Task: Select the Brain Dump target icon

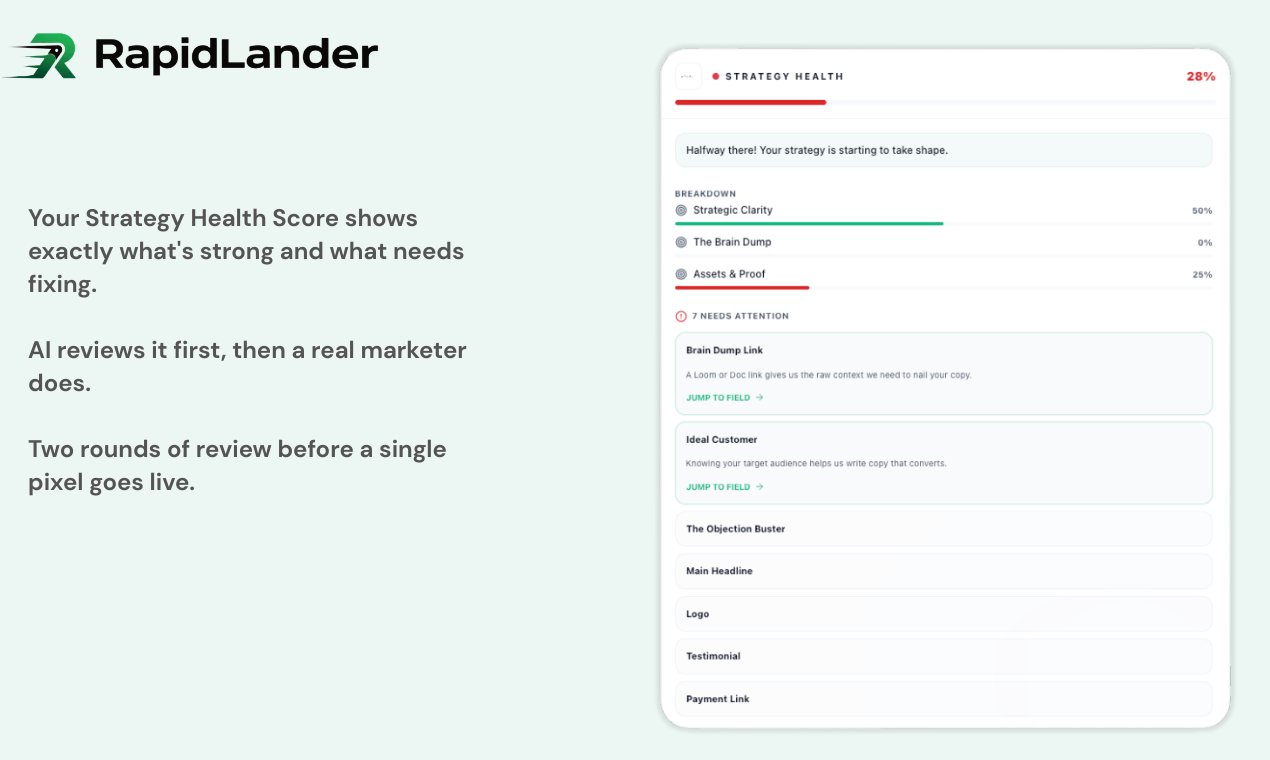Action: pyautogui.click(x=682, y=242)
